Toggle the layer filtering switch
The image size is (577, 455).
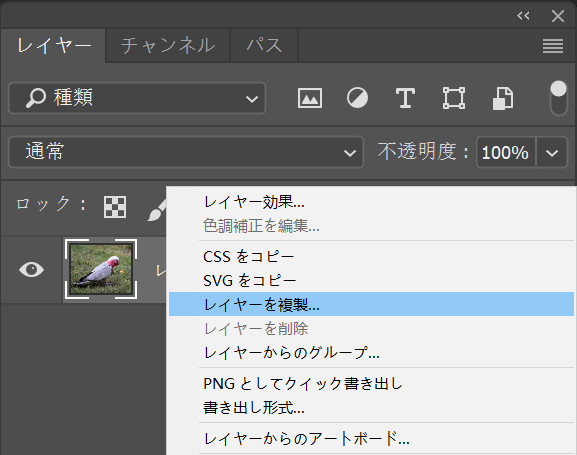558,98
